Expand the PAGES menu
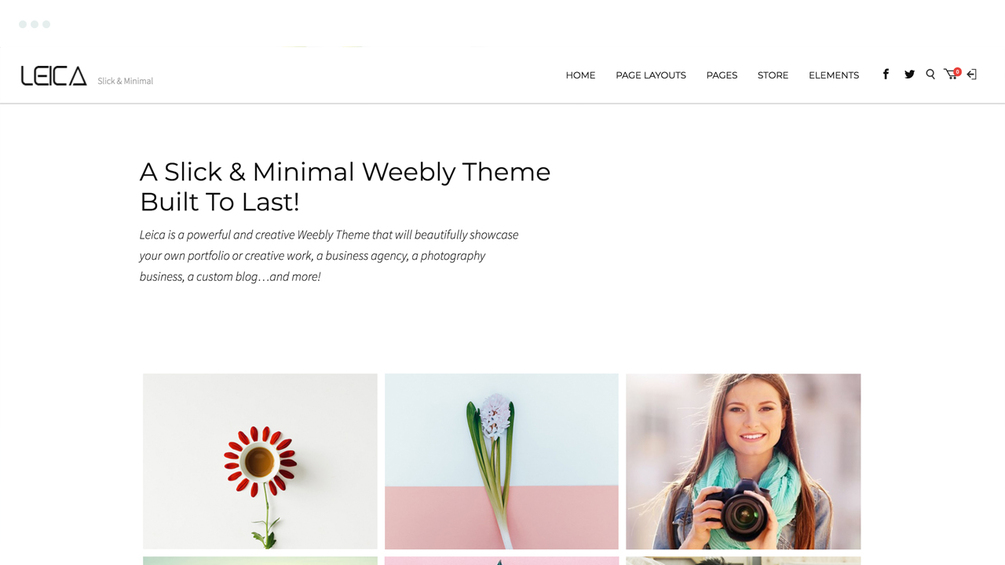This screenshot has width=1005, height=565. coord(722,76)
